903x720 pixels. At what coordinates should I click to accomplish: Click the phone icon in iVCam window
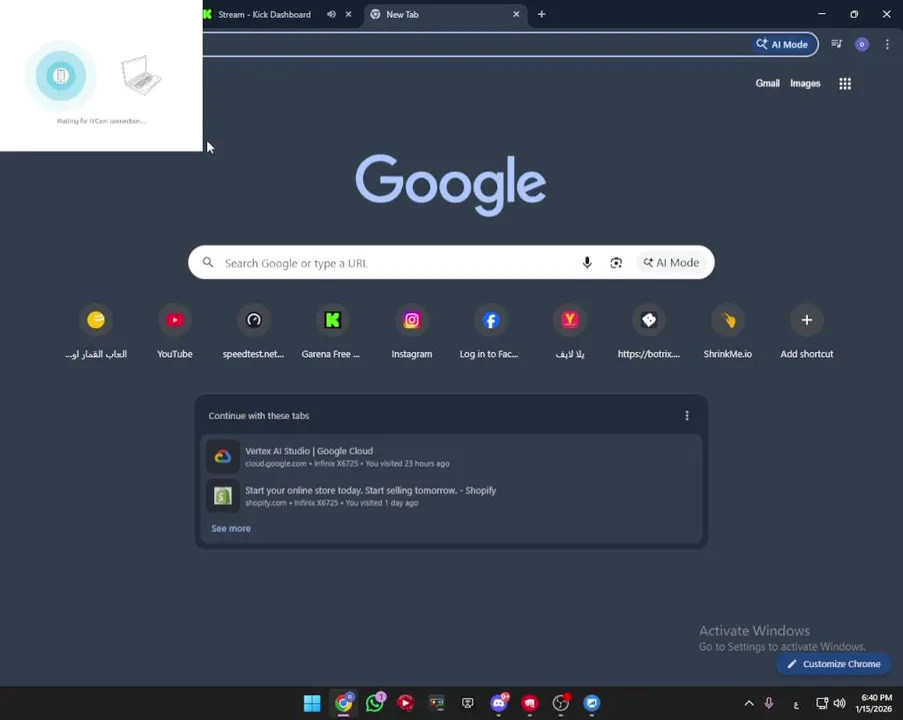pos(60,75)
